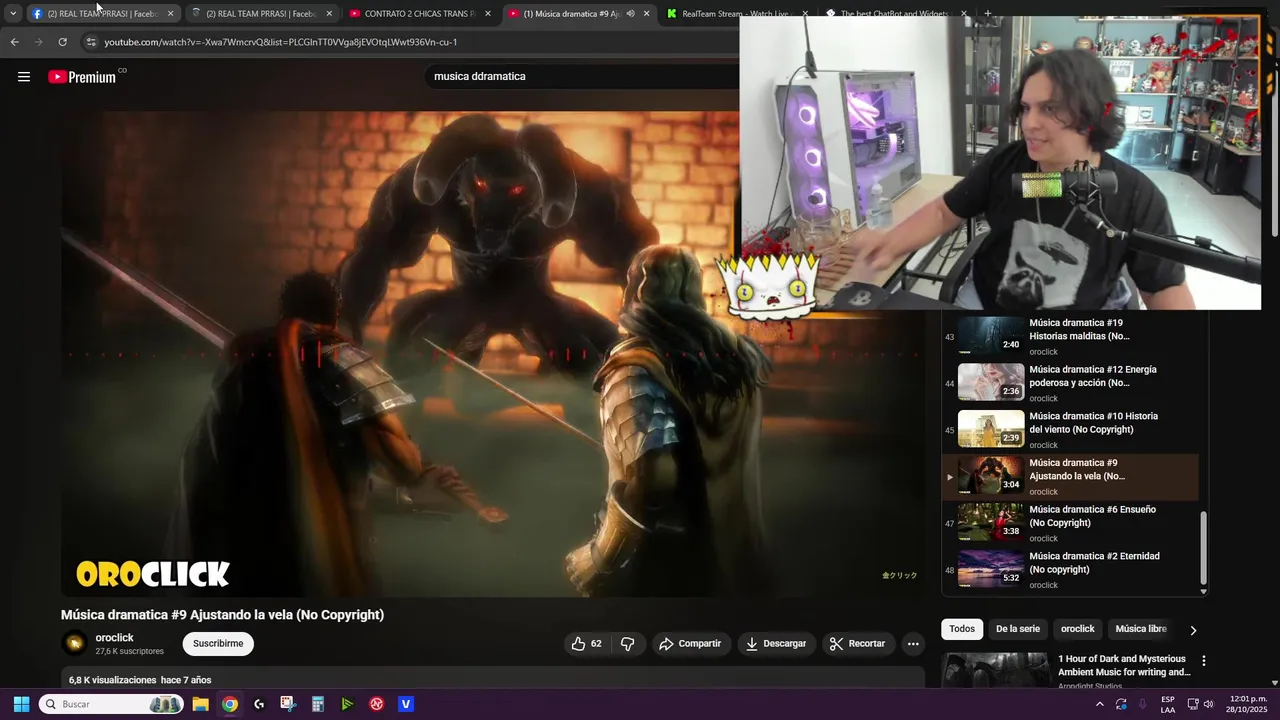Like the video with 62 likes

587,644
